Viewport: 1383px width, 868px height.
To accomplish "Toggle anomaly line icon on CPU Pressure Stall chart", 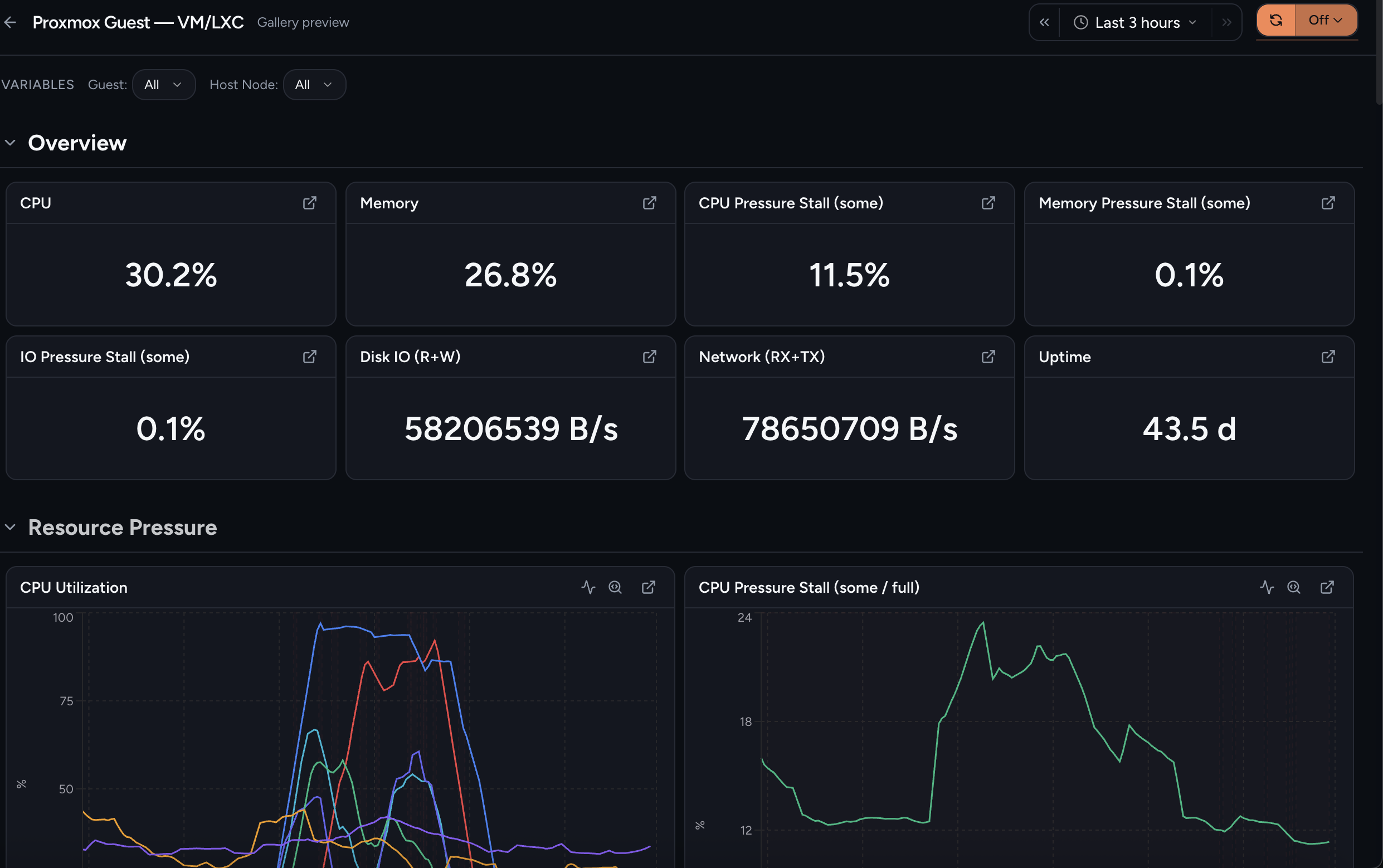I will pos(1267,587).
